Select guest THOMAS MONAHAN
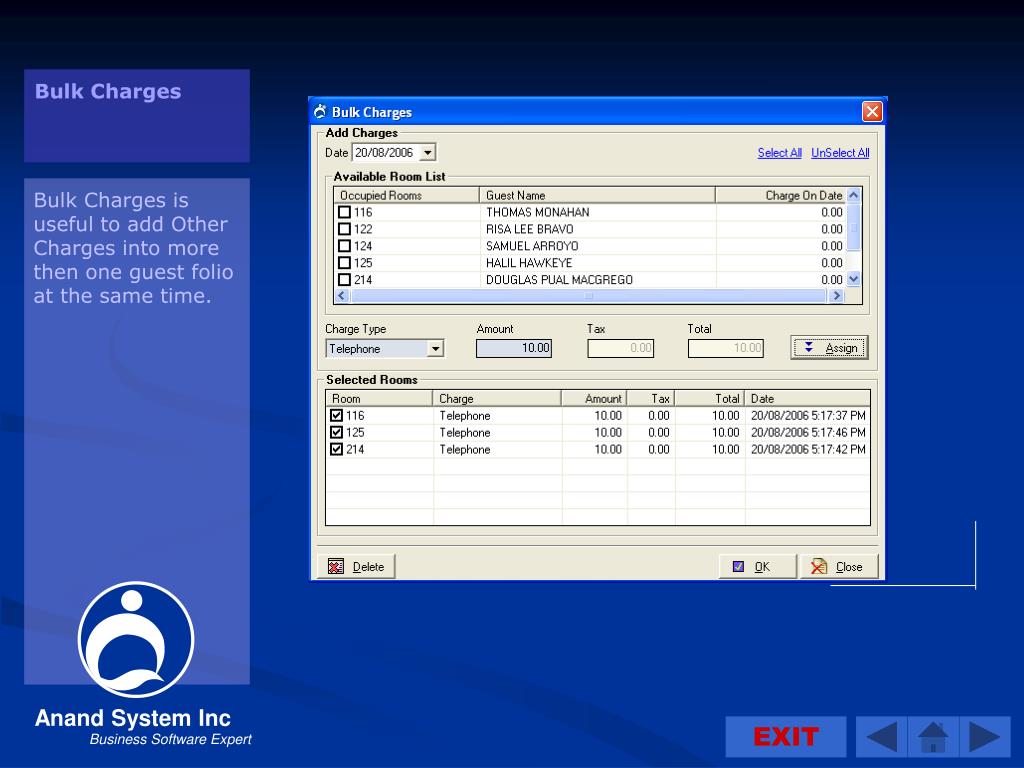This screenshot has height=768, width=1024. pyautogui.click(x=537, y=212)
